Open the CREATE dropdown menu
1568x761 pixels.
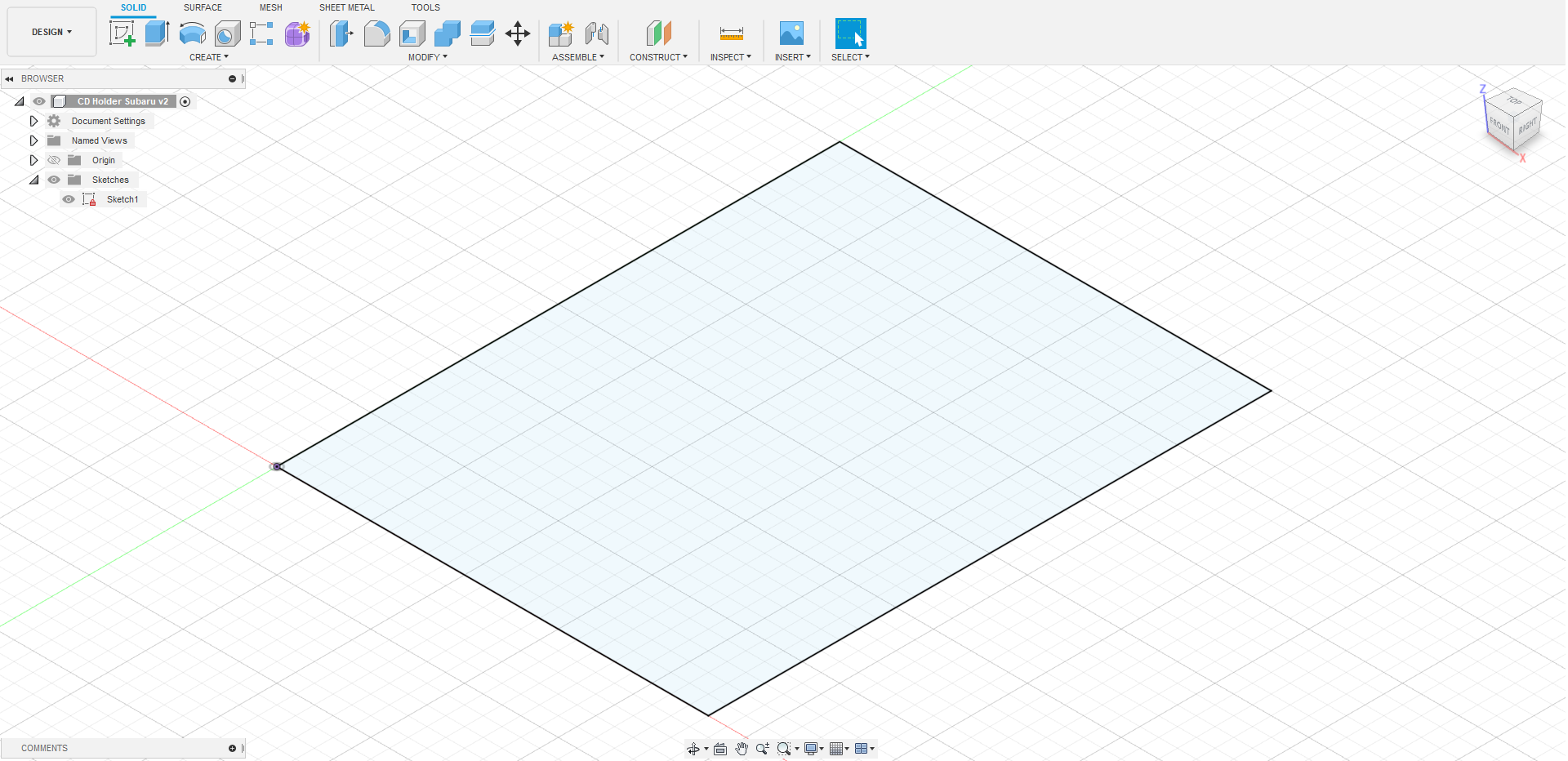tap(209, 57)
